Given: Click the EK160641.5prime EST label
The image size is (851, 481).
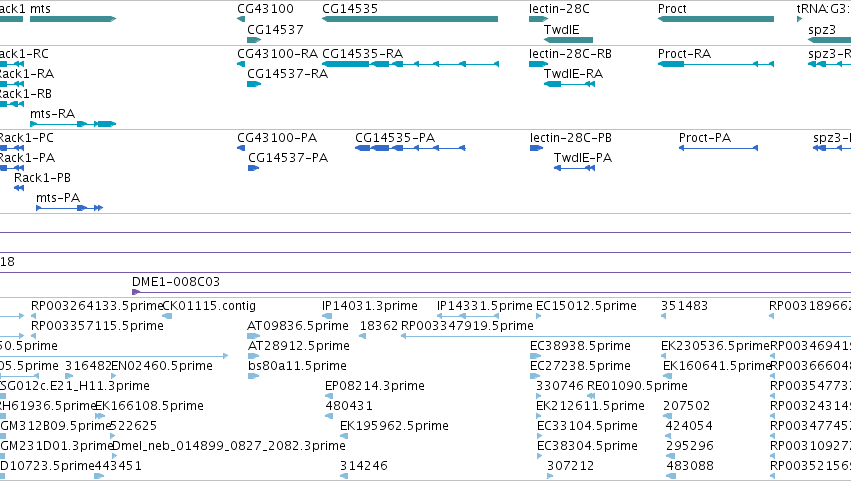Looking at the screenshot, I should pyautogui.click(x=717, y=366).
